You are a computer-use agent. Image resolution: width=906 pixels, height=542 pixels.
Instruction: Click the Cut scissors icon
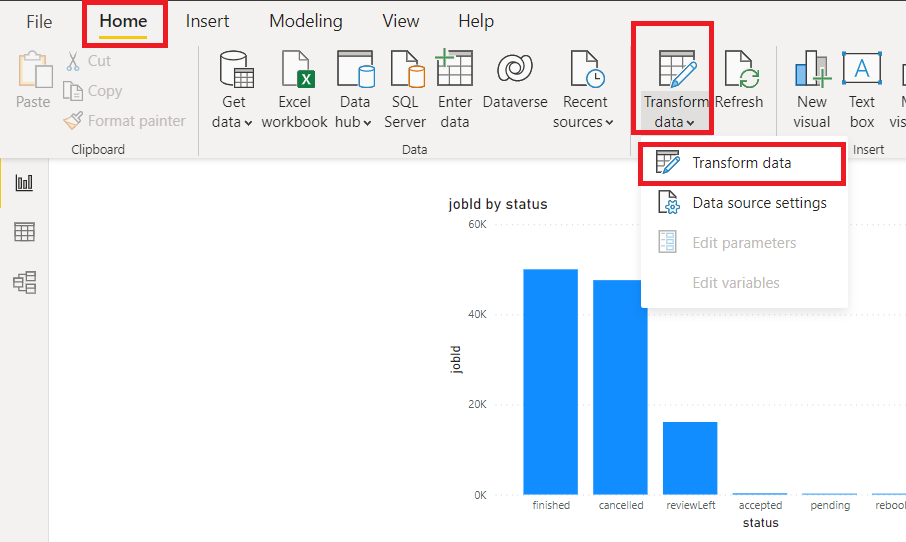(73, 61)
